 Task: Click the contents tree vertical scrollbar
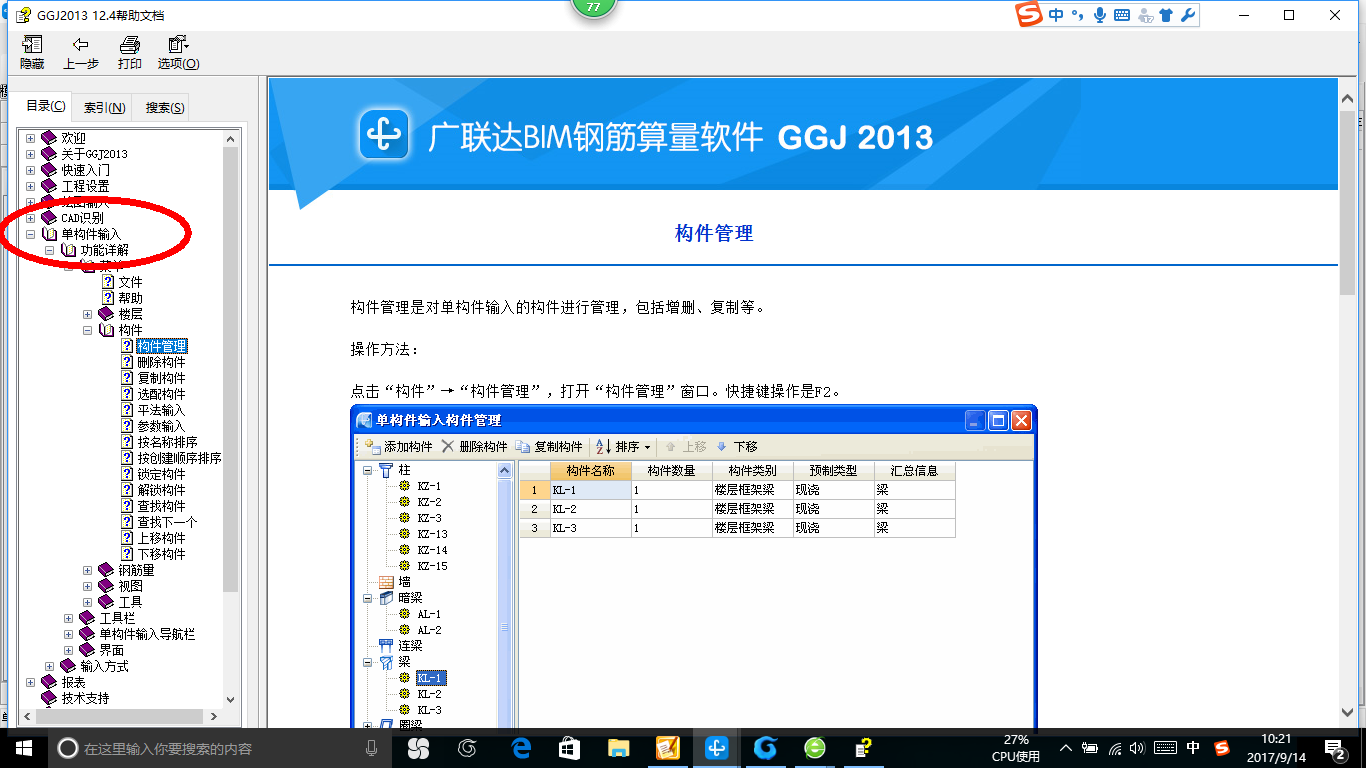click(x=231, y=418)
